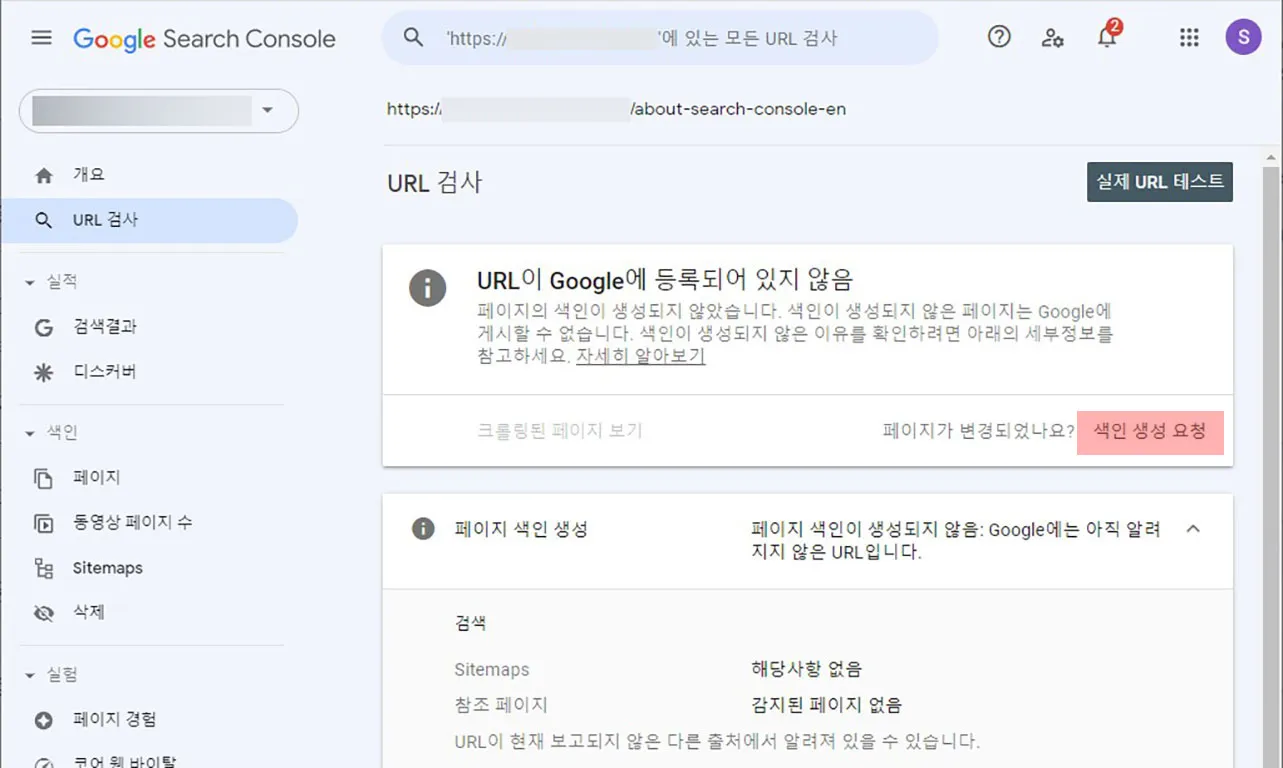Click the inspected URL ending about-search-console-en
Viewport: 1283px width, 768px height.
[616, 109]
